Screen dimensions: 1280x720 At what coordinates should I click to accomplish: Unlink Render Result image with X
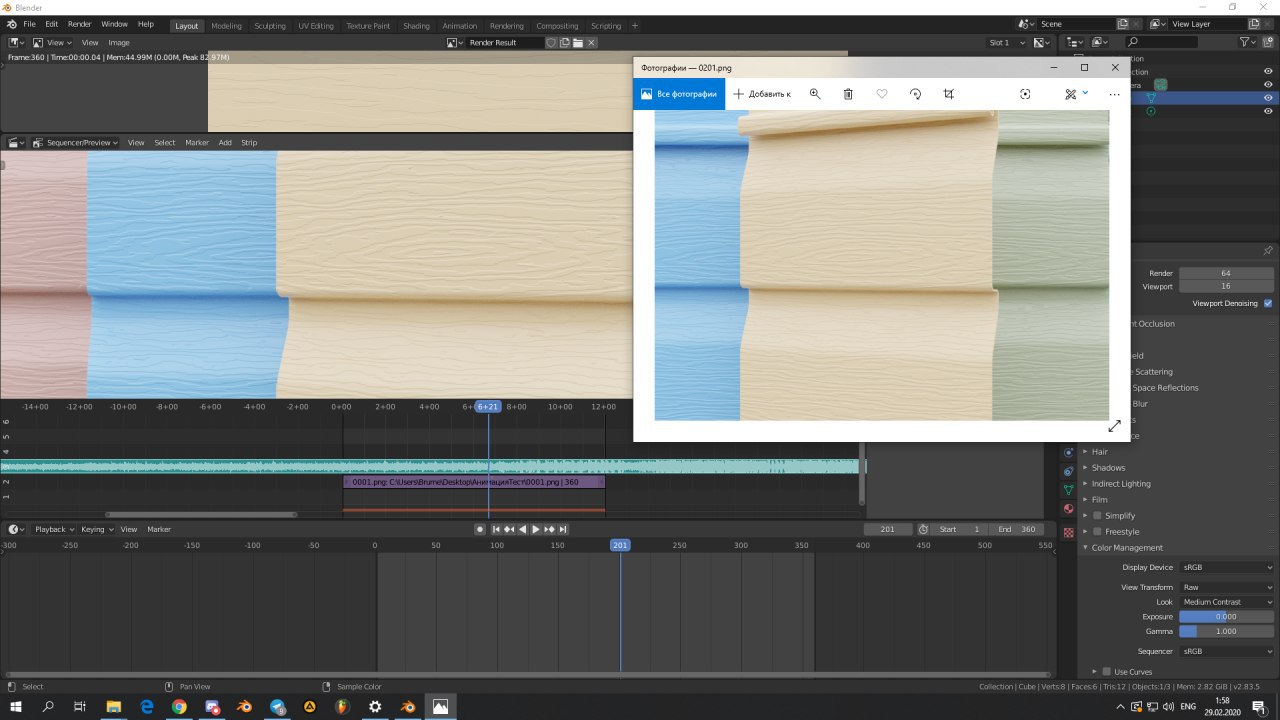[591, 43]
